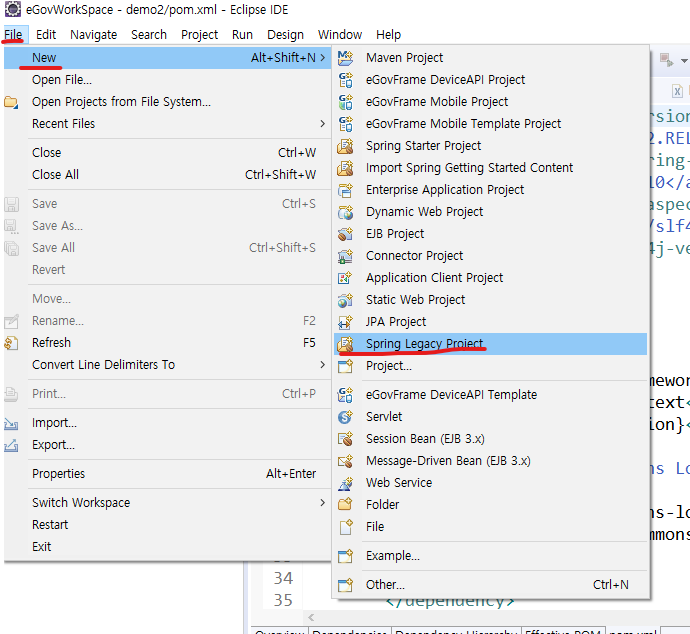
Task: Click the Export... icon in File menu
Action: point(11,445)
